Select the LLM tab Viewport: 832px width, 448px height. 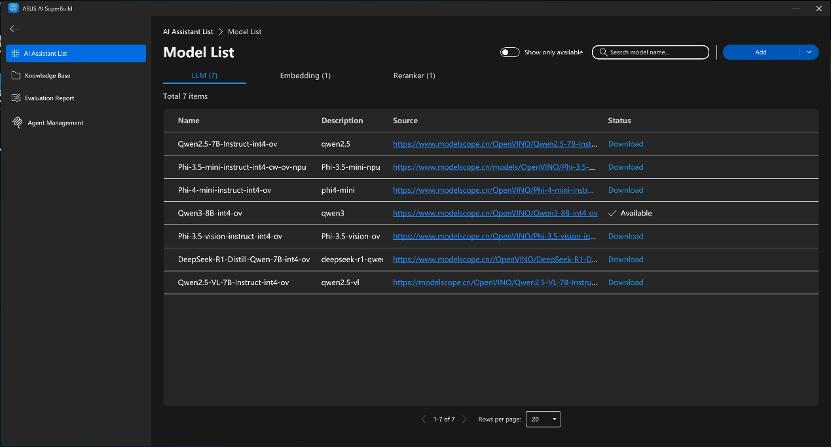[x=204, y=76]
